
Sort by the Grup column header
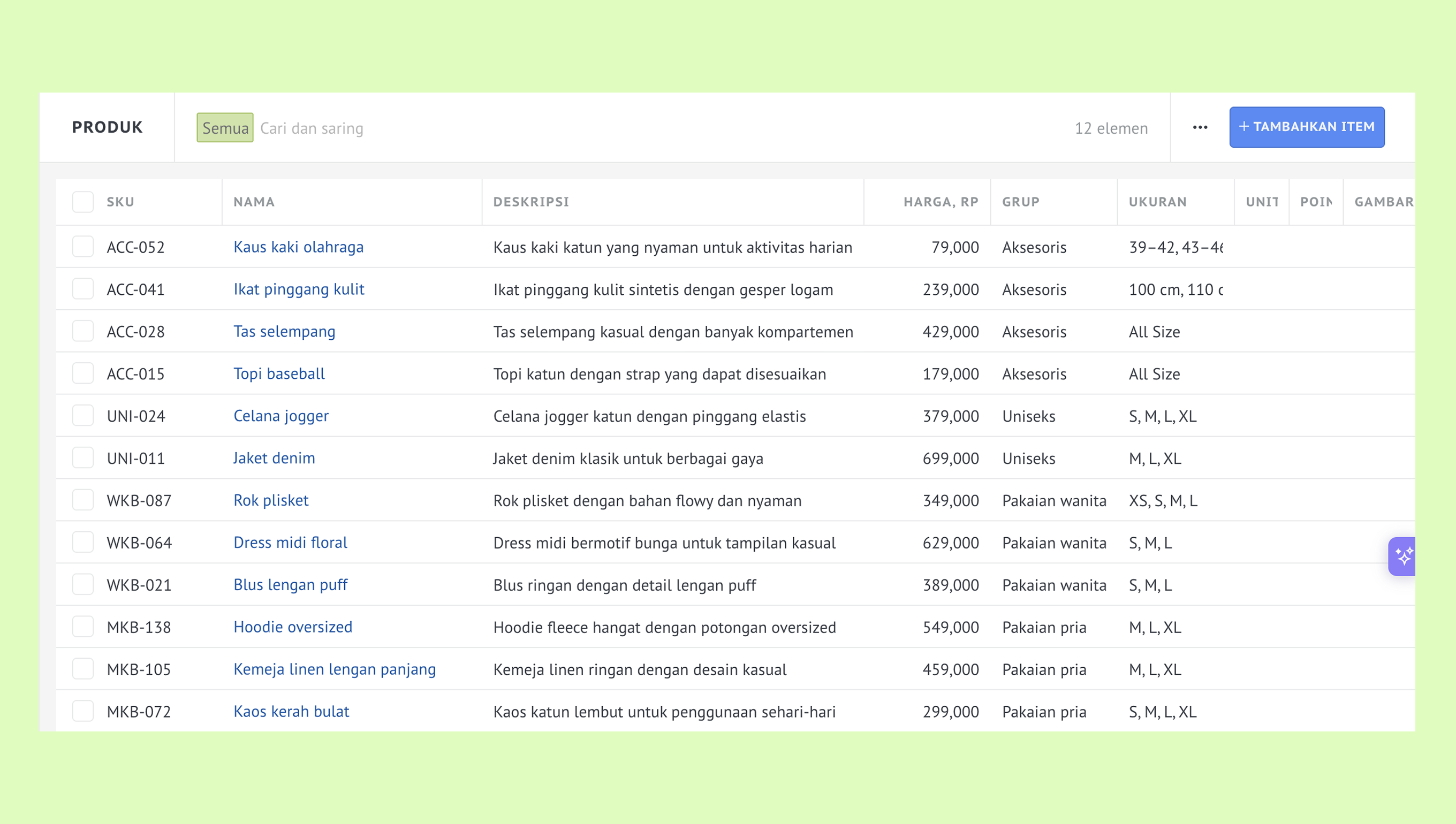pyautogui.click(x=1021, y=202)
